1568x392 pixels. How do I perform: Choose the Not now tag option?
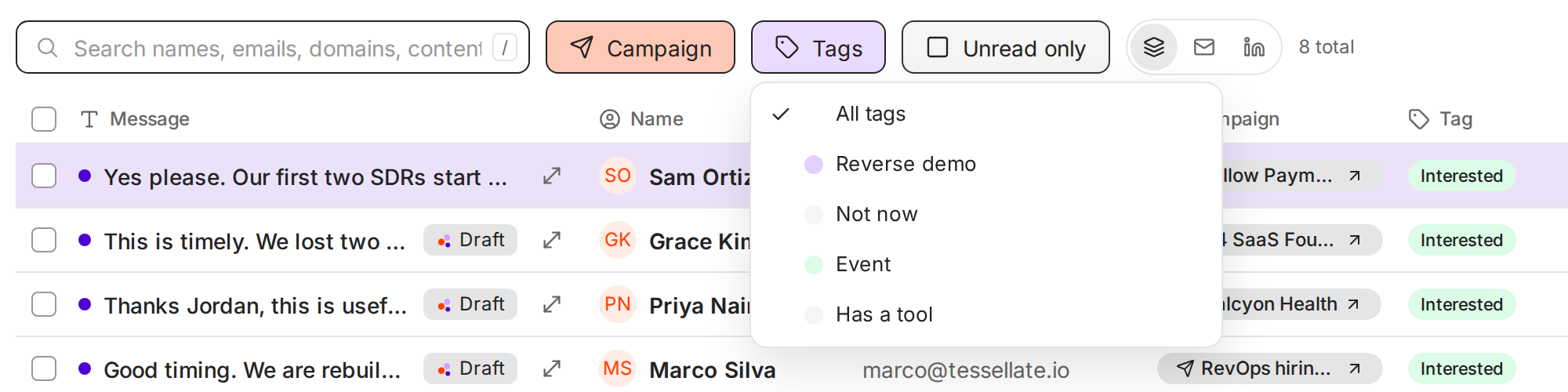[x=986, y=214]
